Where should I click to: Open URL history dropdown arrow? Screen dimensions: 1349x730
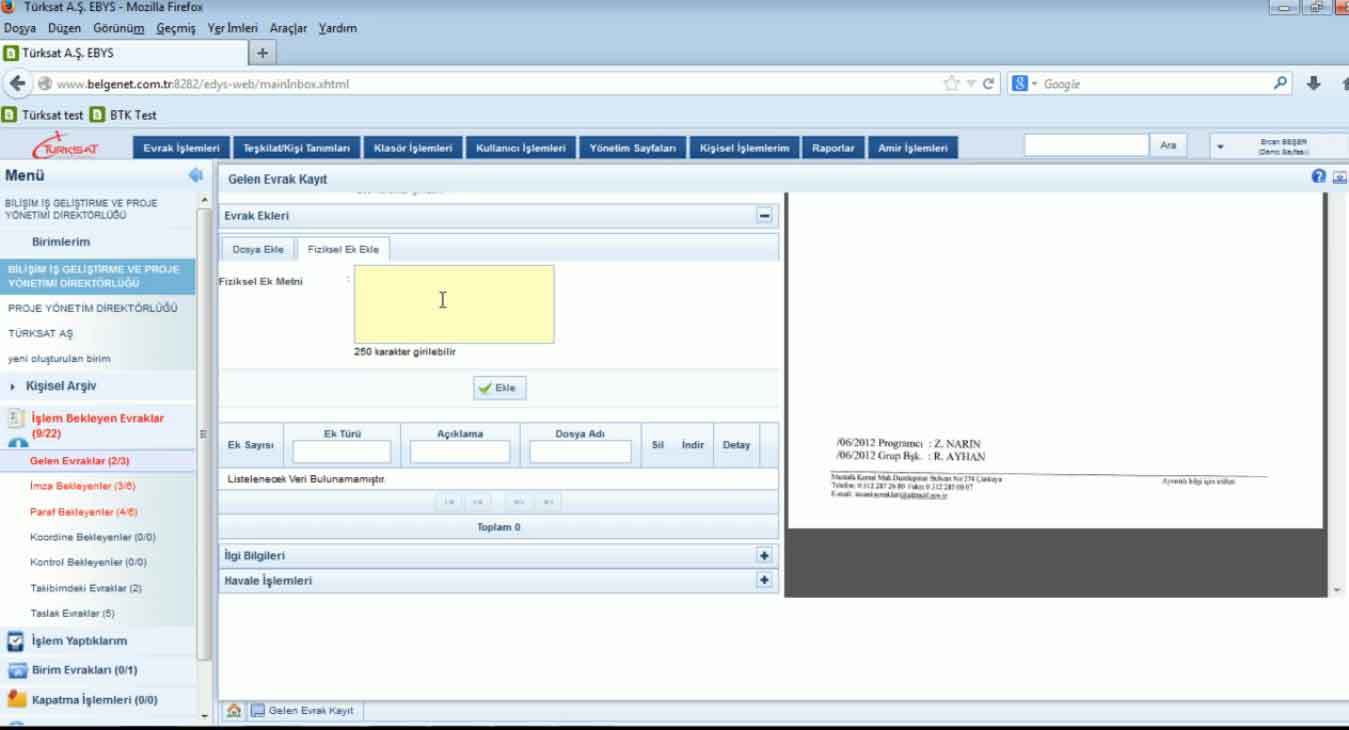(971, 84)
